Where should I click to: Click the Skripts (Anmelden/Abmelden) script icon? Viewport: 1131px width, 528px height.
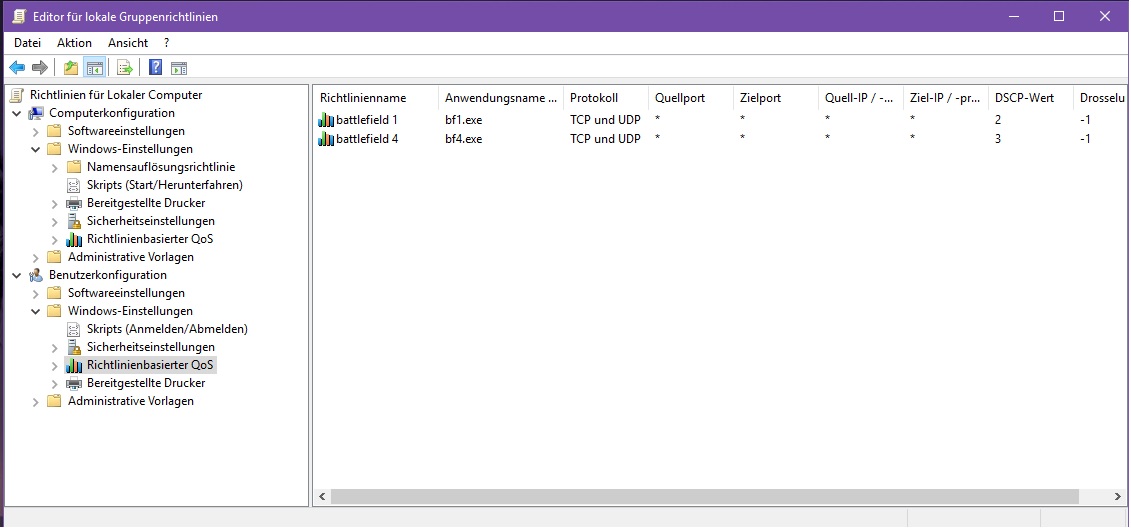pyautogui.click(x=74, y=329)
